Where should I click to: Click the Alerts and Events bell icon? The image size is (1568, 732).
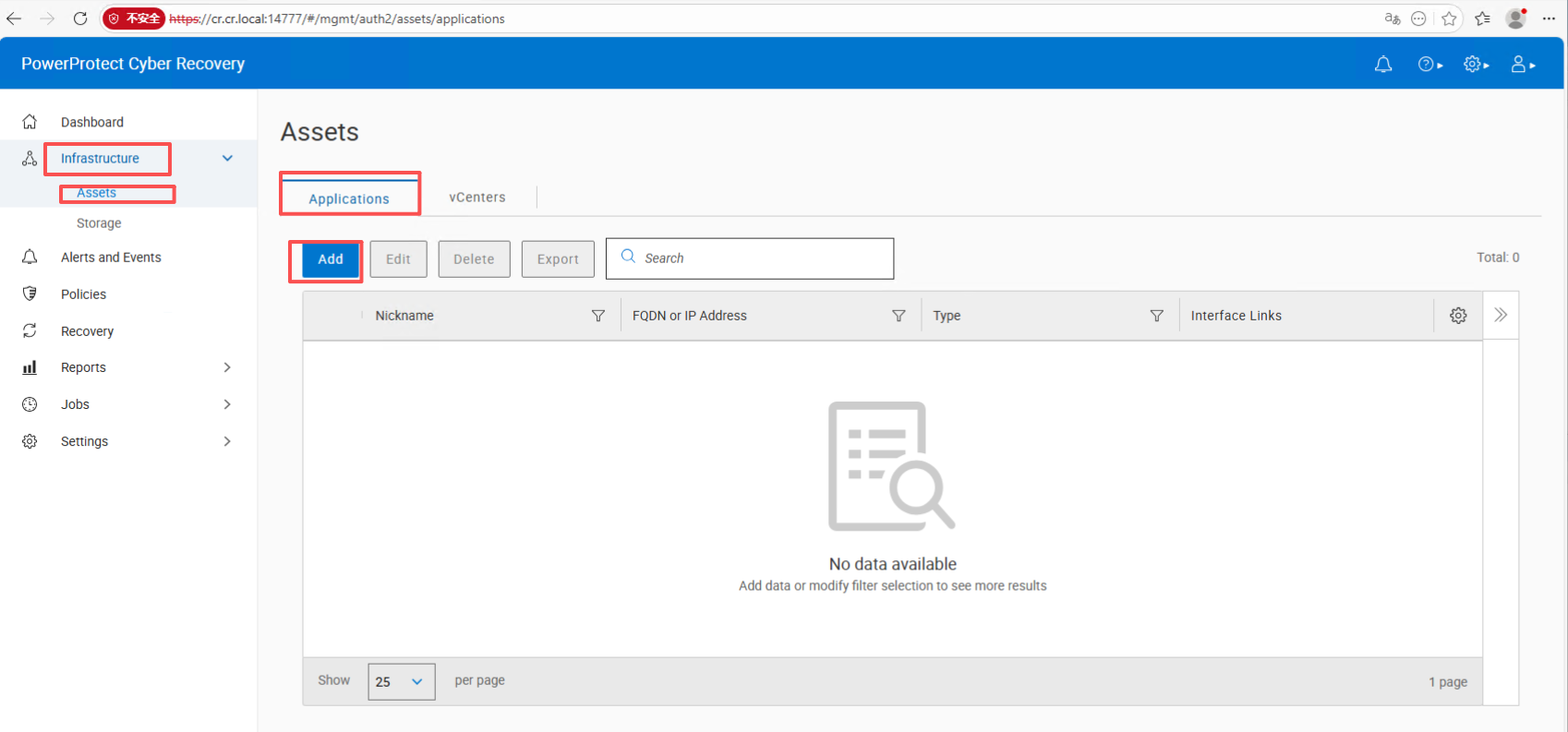pos(30,257)
